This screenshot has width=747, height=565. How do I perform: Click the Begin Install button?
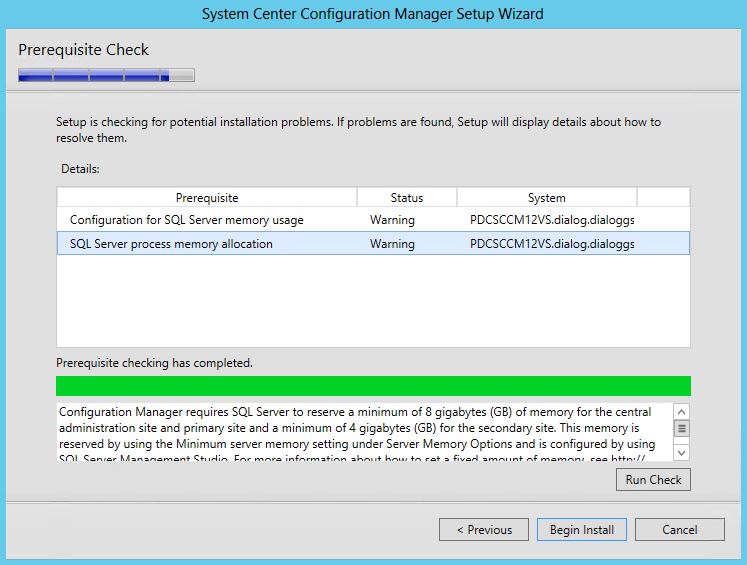click(582, 530)
